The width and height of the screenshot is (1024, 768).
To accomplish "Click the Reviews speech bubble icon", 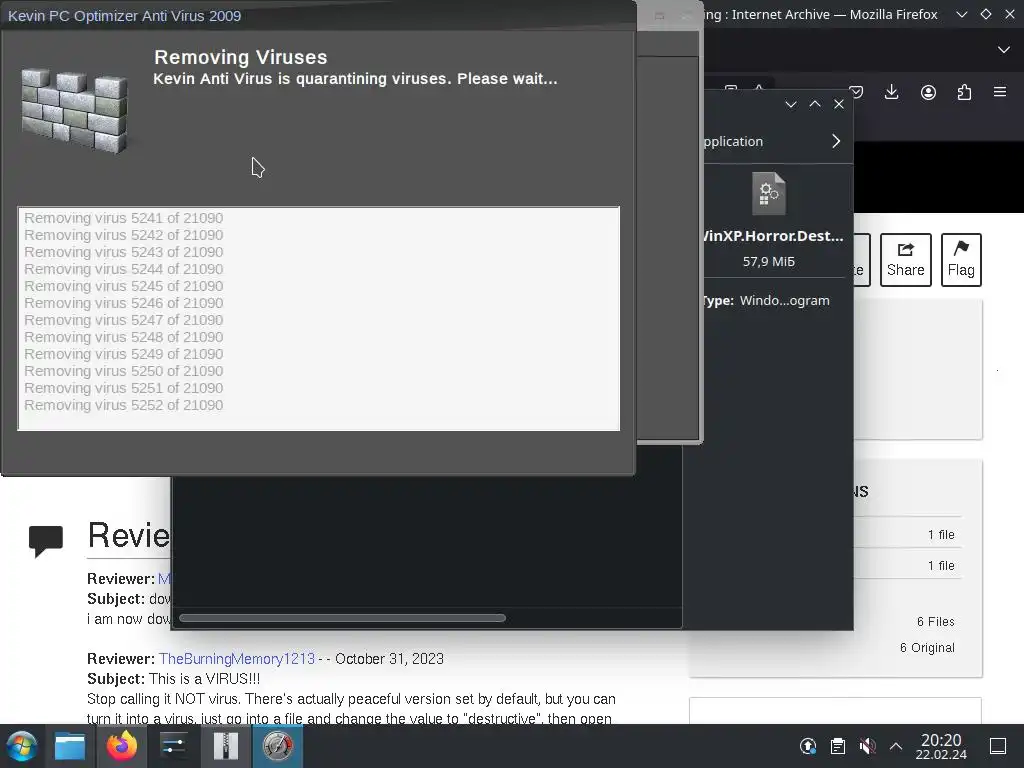I will pos(46,541).
